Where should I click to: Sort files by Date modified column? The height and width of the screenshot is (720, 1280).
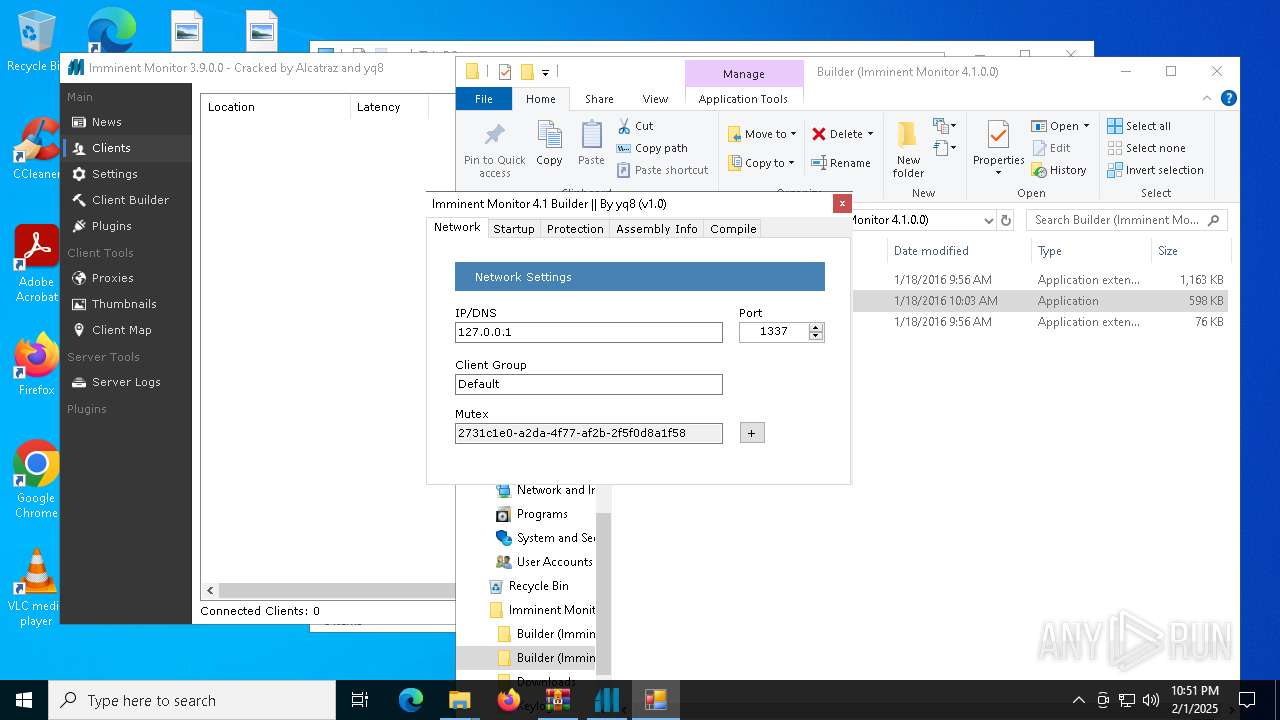(x=931, y=251)
